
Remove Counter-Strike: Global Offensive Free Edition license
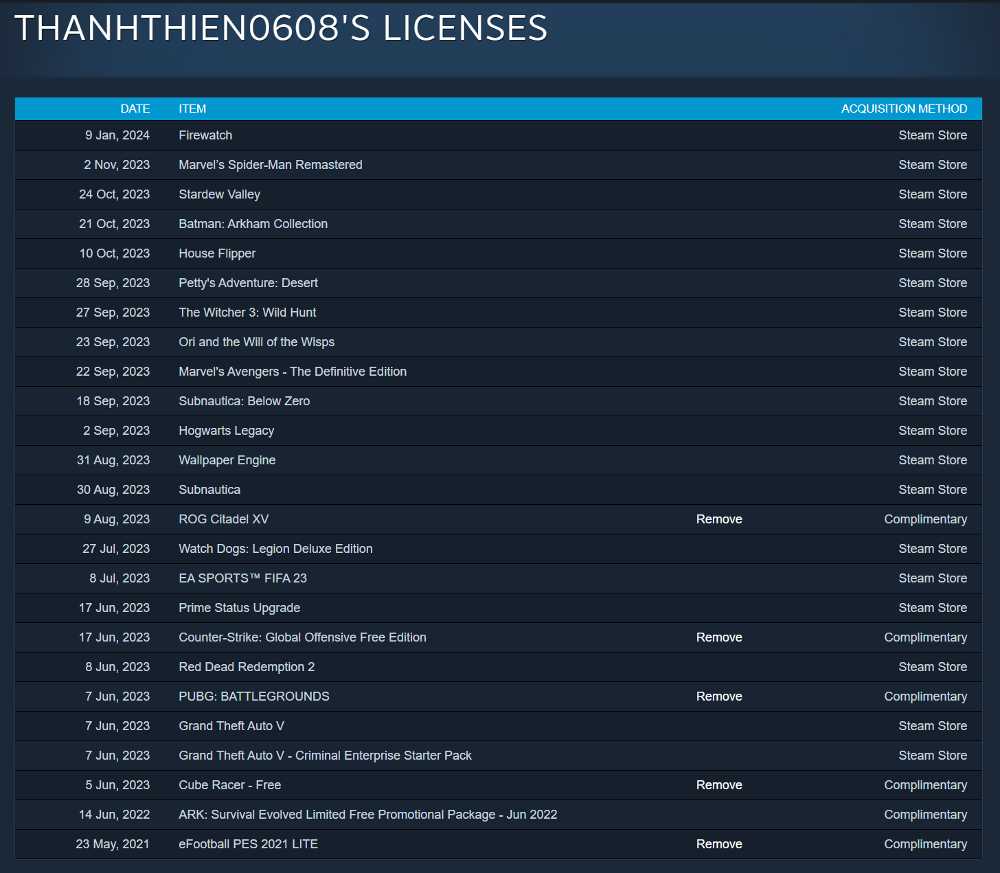pos(719,637)
